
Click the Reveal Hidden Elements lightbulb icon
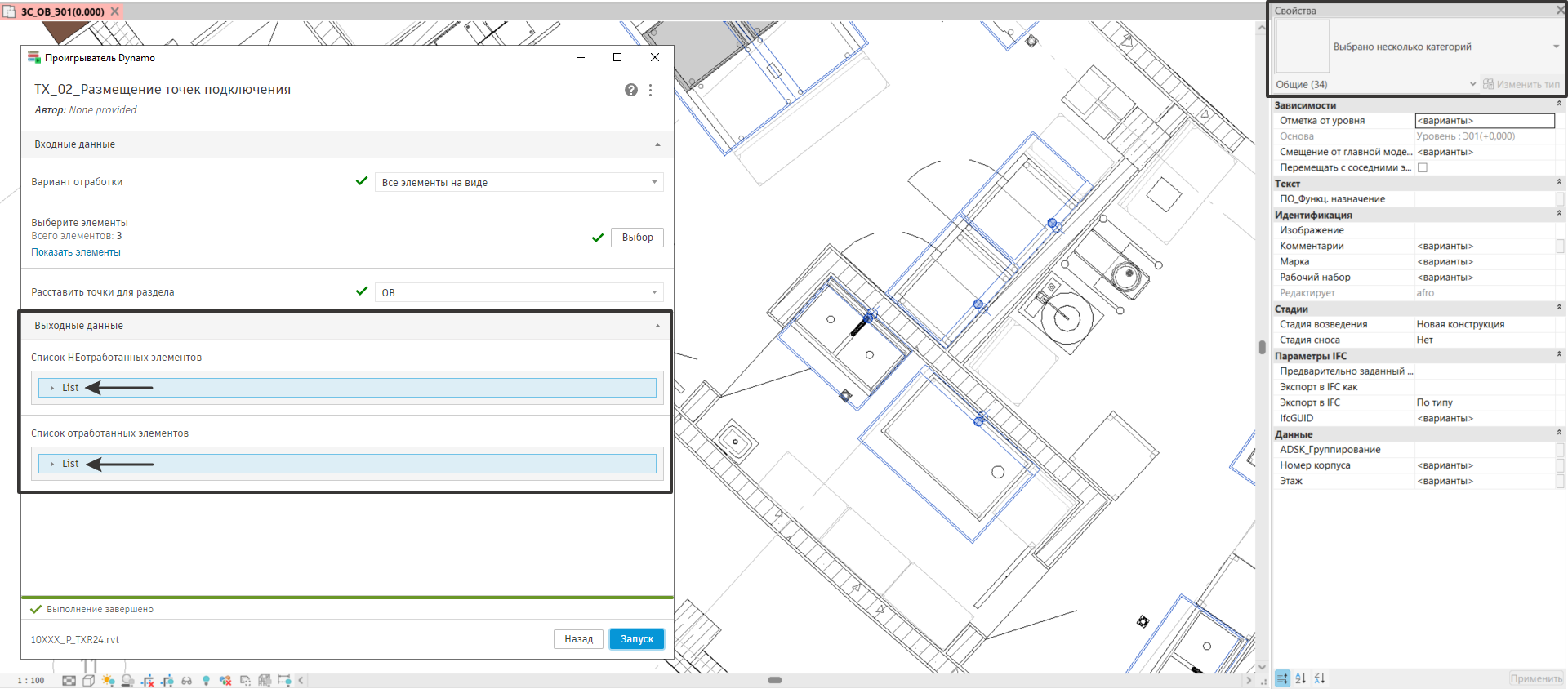206,680
